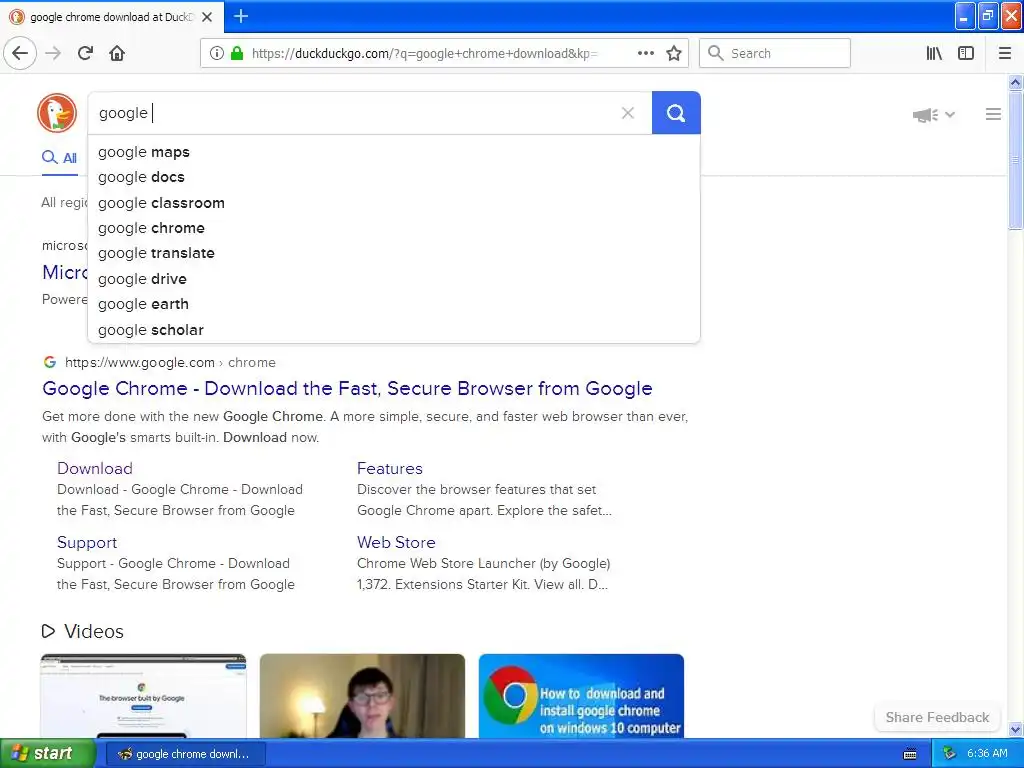Choose suggestion google maps
Viewport: 1024px width, 768px height.
click(394, 152)
